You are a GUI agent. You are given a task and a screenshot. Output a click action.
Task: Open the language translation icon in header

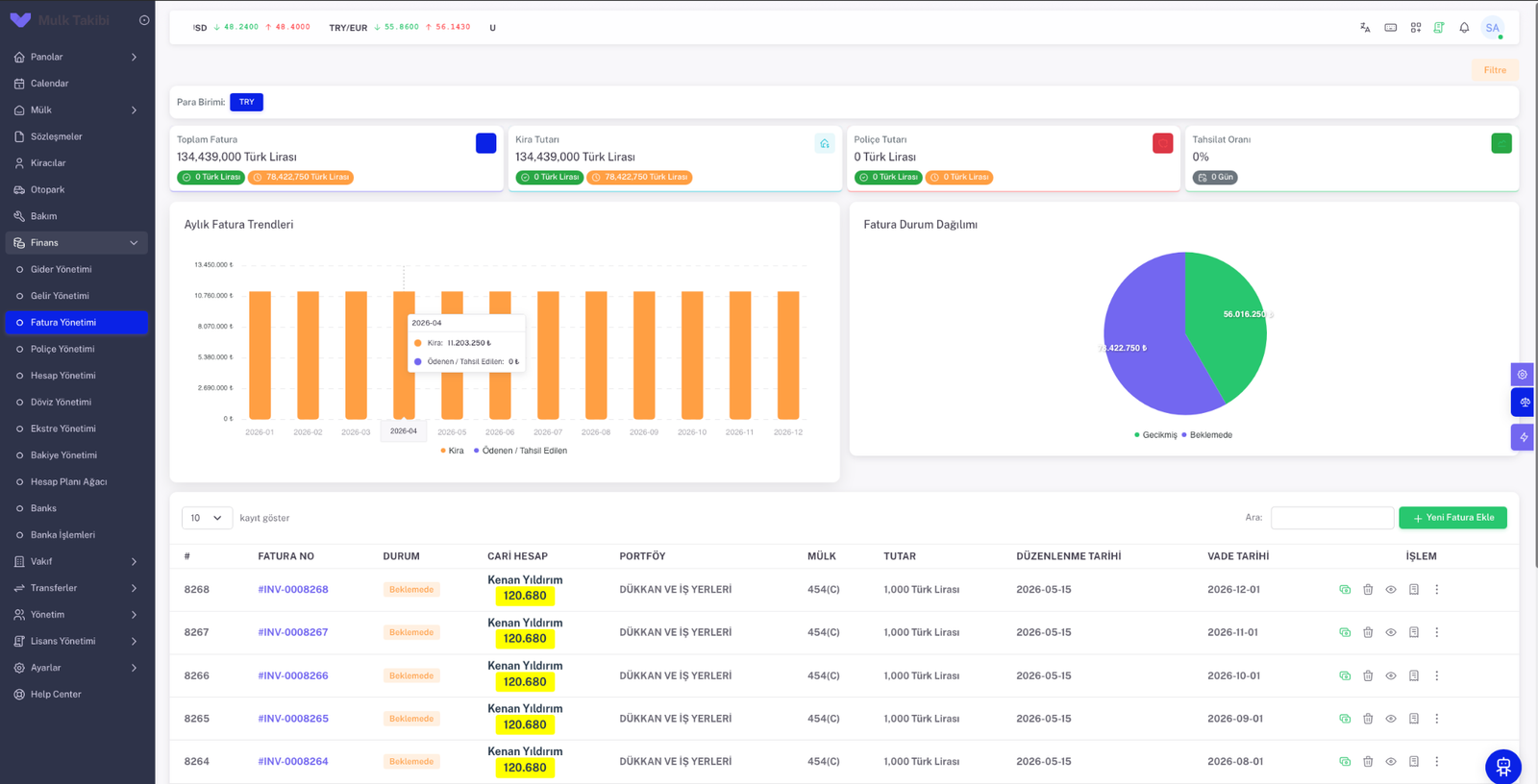coord(1365,28)
